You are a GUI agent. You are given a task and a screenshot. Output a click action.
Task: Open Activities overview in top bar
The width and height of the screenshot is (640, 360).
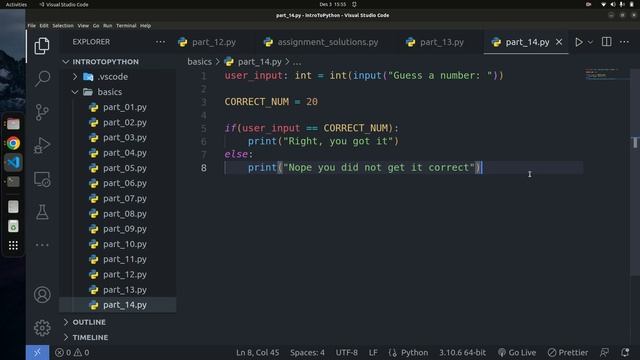click(x=16, y=4)
